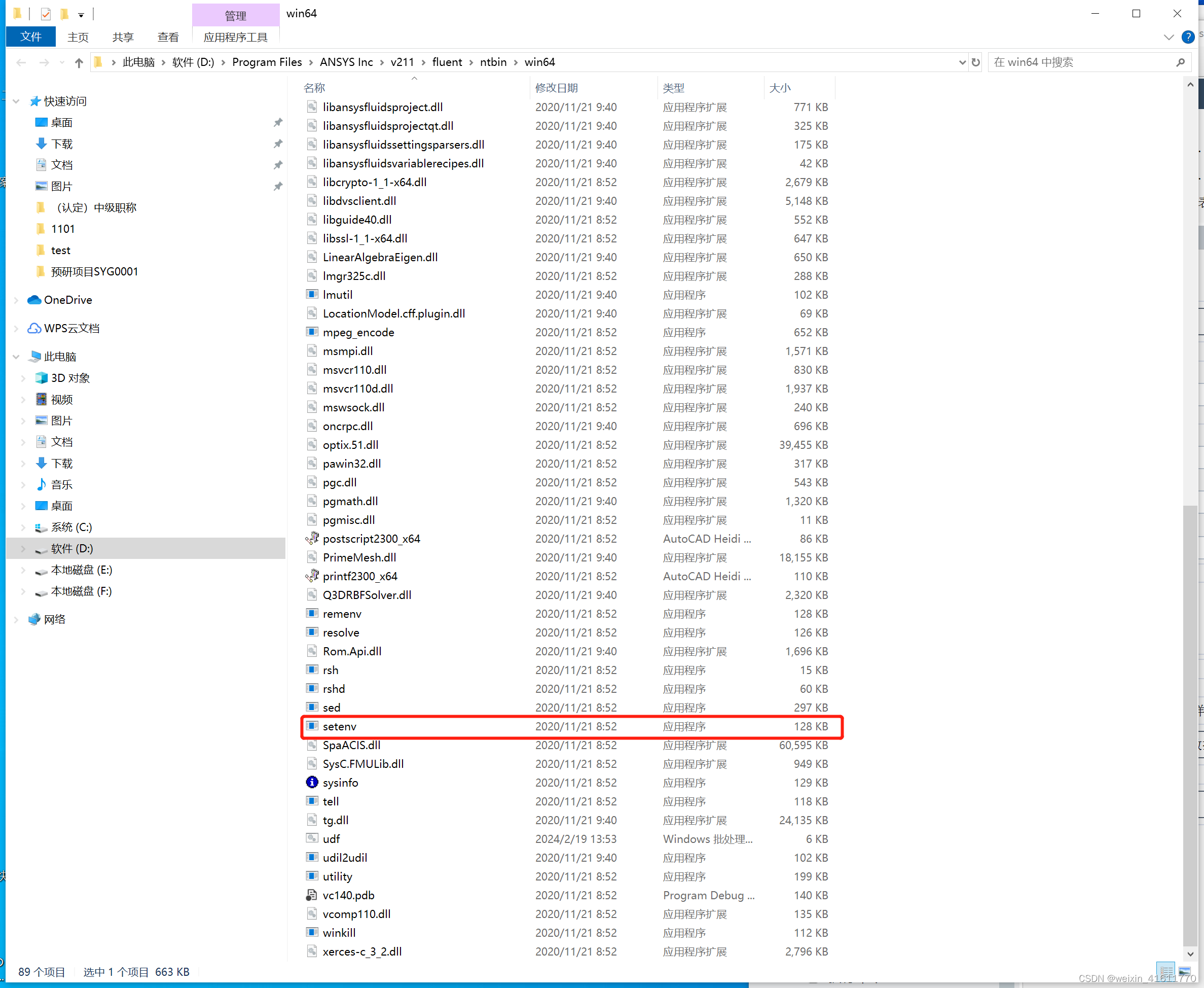Click the back navigation arrow

(x=21, y=62)
